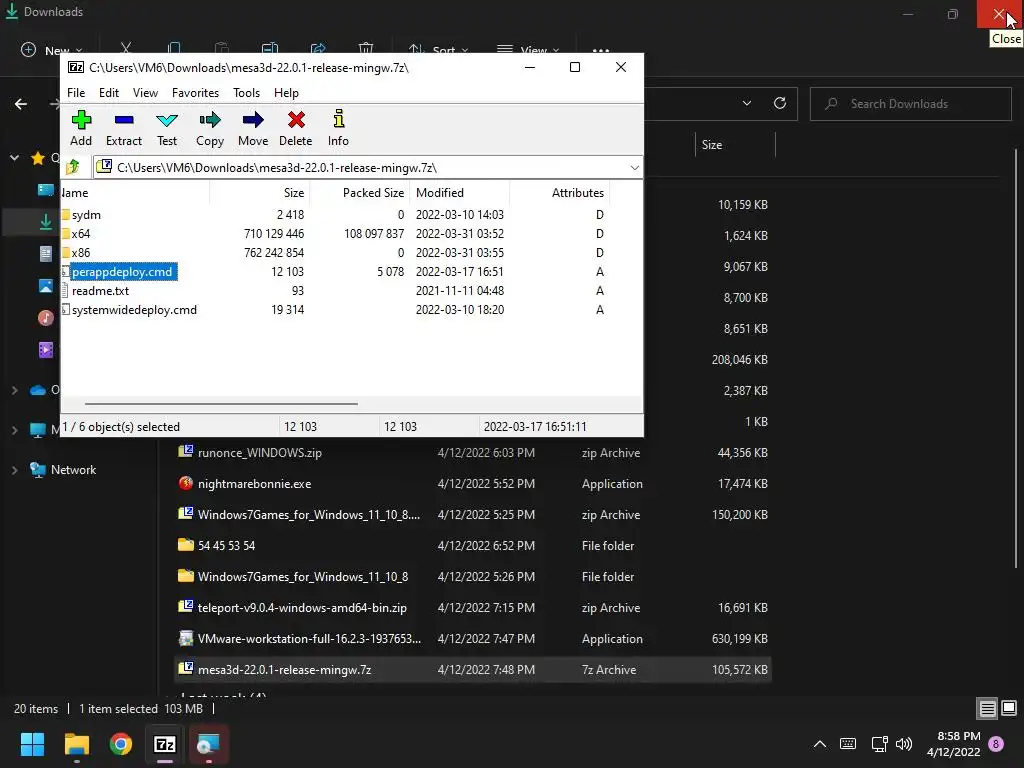Open the 7-Zip File menu
This screenshot has width=1024, height=768.
[x=76, y=93]
